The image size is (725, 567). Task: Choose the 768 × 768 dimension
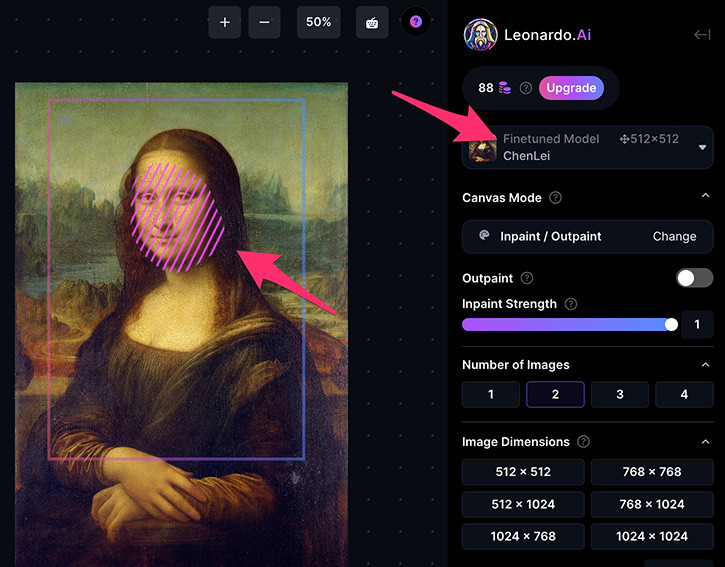coord(652,472)
